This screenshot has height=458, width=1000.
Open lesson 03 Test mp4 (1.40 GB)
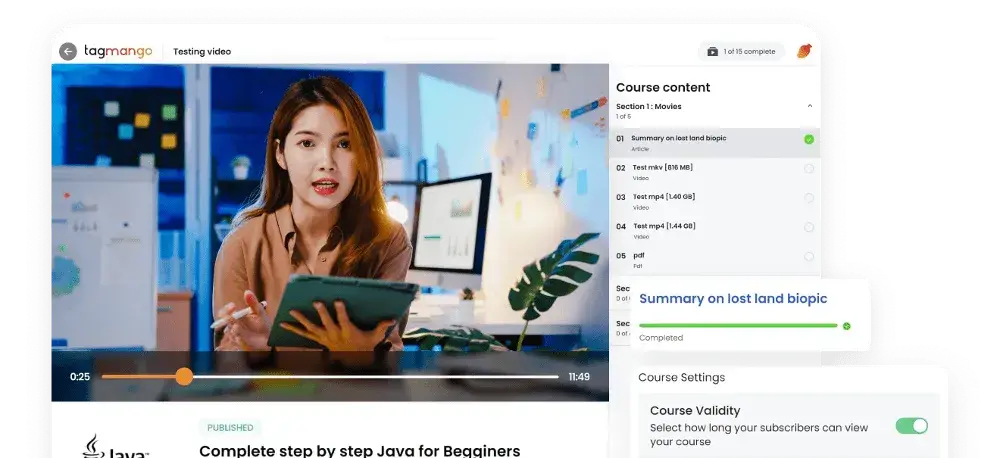click(x=714, y=202)
